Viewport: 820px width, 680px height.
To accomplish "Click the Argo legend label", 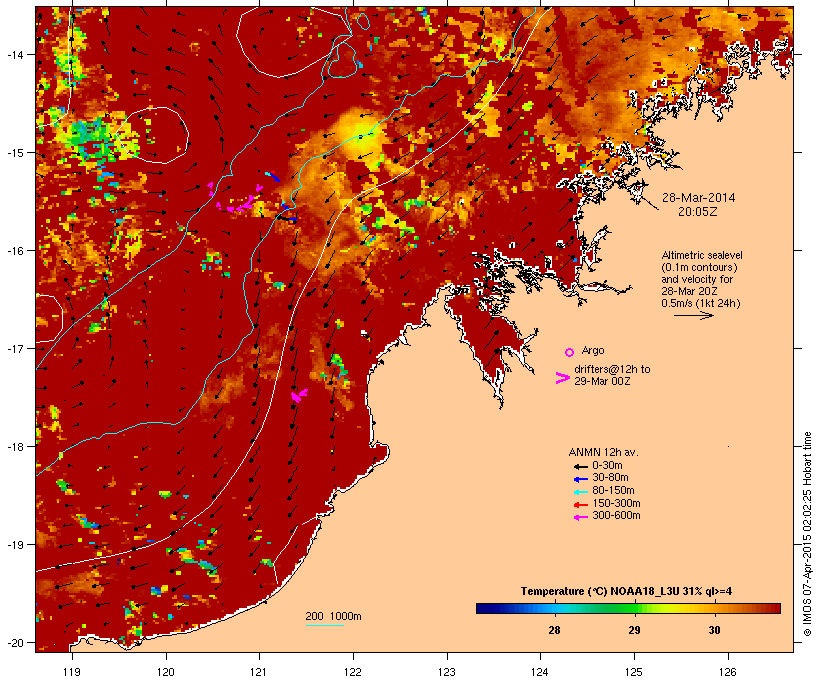I will click(593, 350).
